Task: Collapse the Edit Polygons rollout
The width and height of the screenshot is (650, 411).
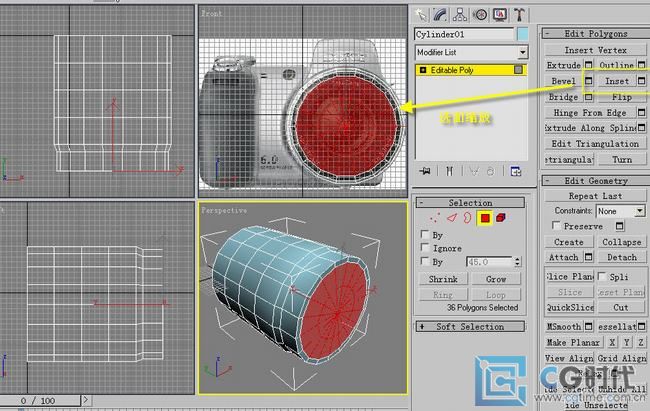Action: tap(596, 34)
